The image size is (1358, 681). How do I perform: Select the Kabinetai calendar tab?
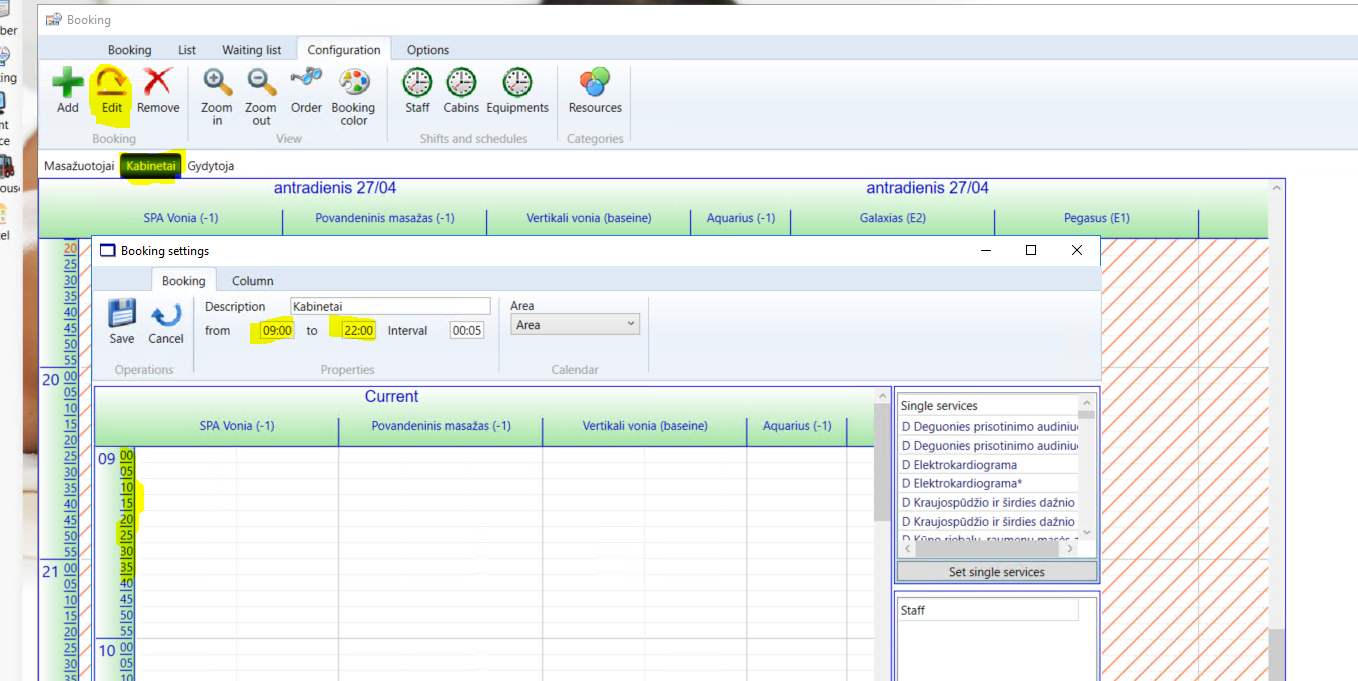tap(151, 166)
